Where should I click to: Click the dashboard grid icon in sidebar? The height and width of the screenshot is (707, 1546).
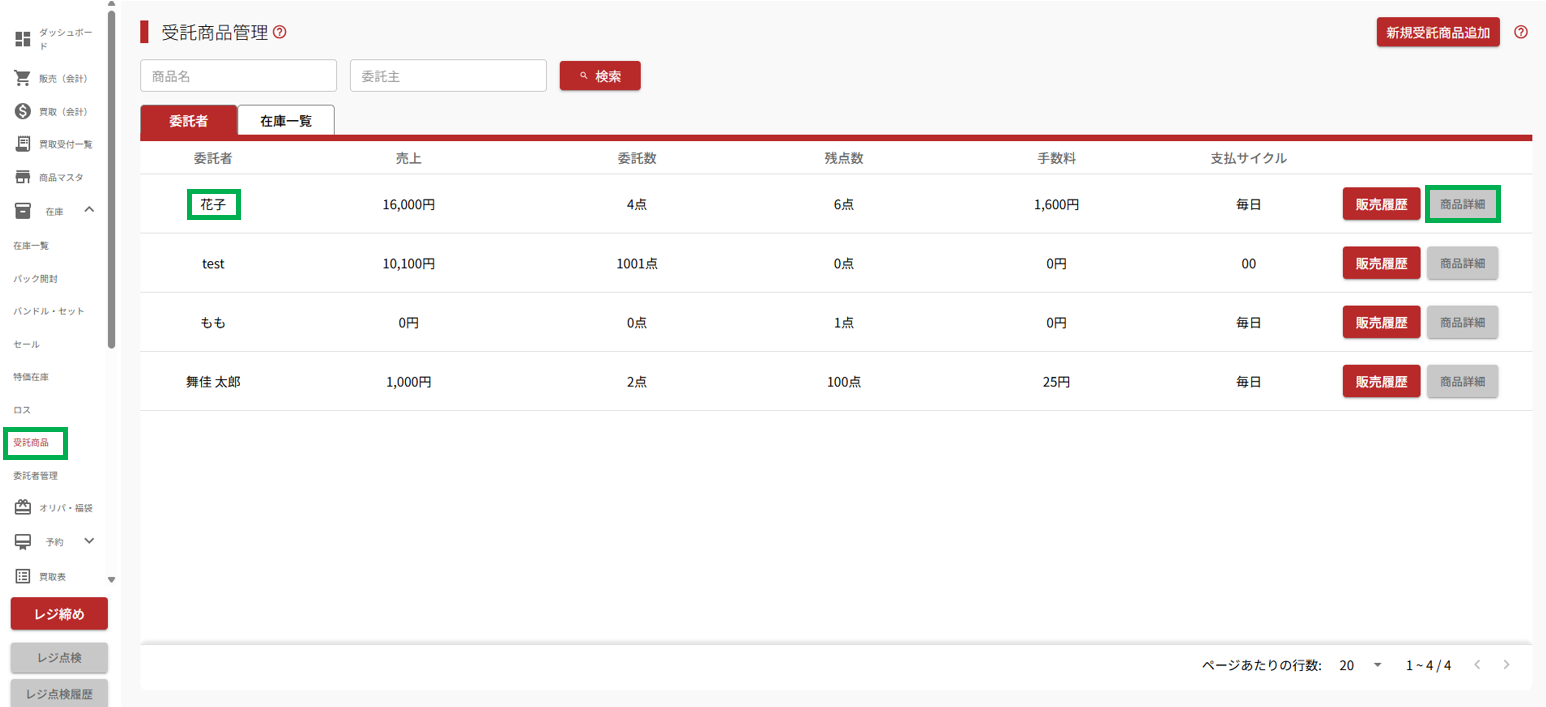pos(22,40)
